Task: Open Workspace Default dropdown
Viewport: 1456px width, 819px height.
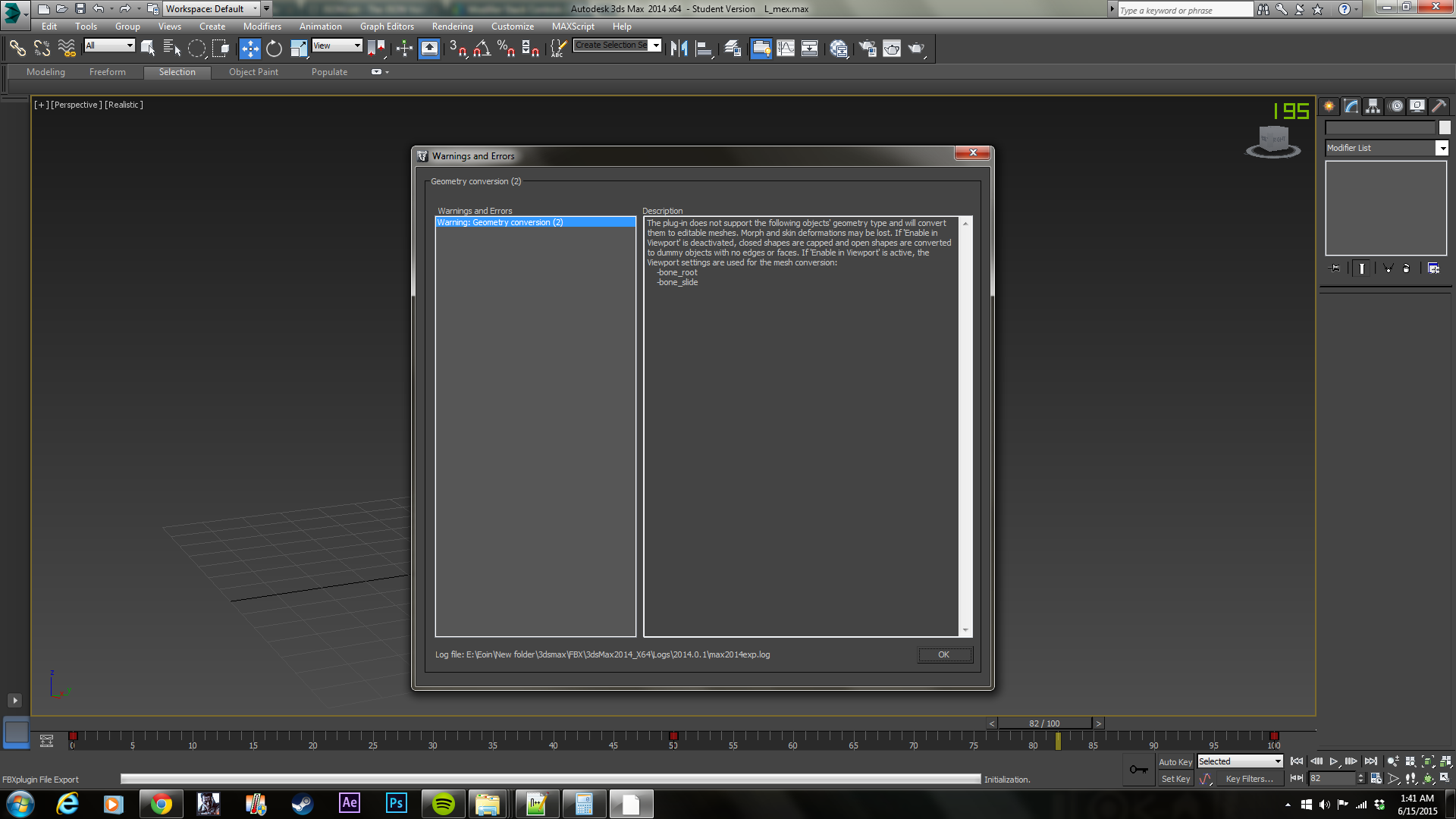Action: pos(212,9)
